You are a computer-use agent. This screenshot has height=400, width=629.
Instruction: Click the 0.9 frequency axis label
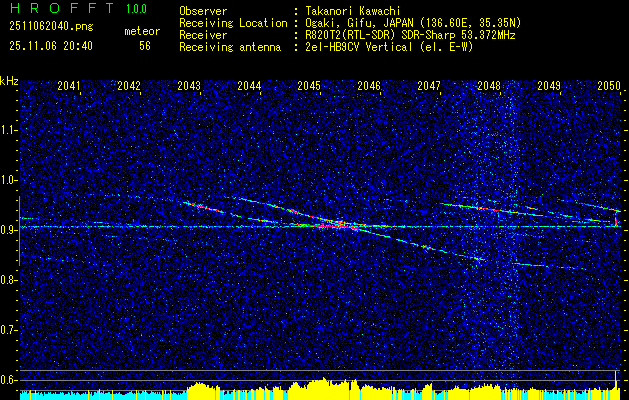click(8, 230)
